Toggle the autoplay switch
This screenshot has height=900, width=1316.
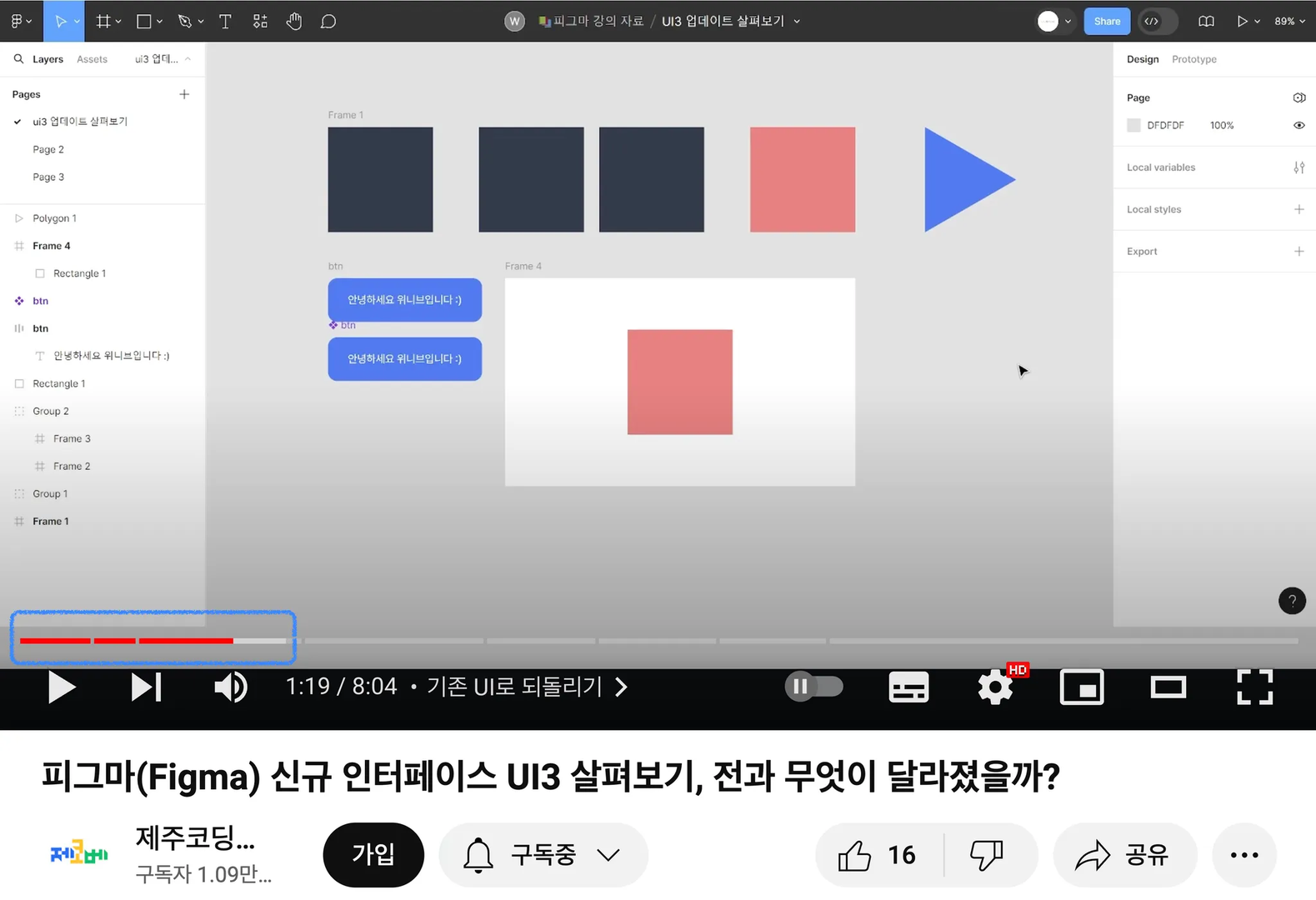tap(814, 687)
